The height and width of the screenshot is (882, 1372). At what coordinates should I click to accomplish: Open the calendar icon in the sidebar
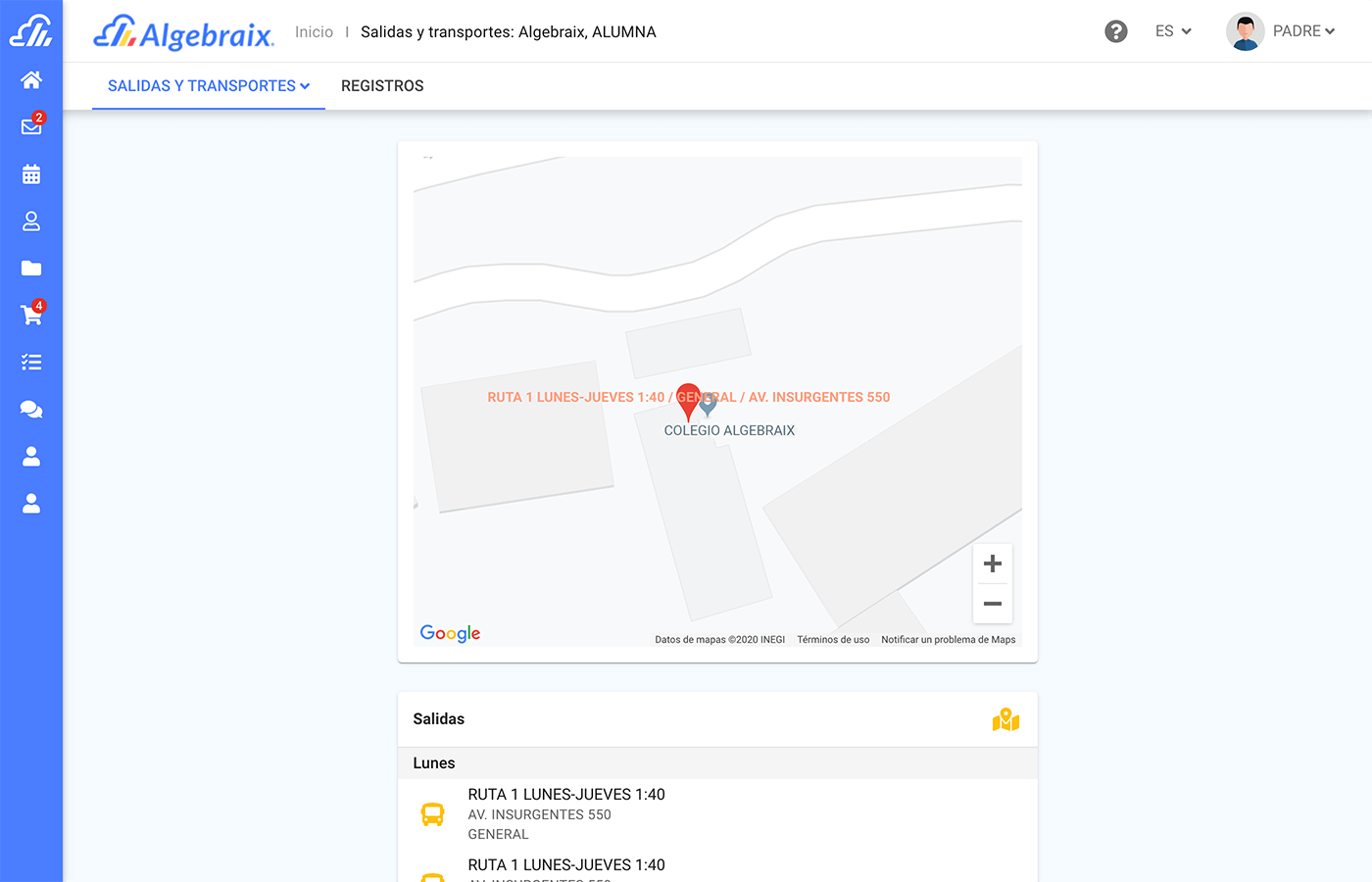(x=30, y=173)
